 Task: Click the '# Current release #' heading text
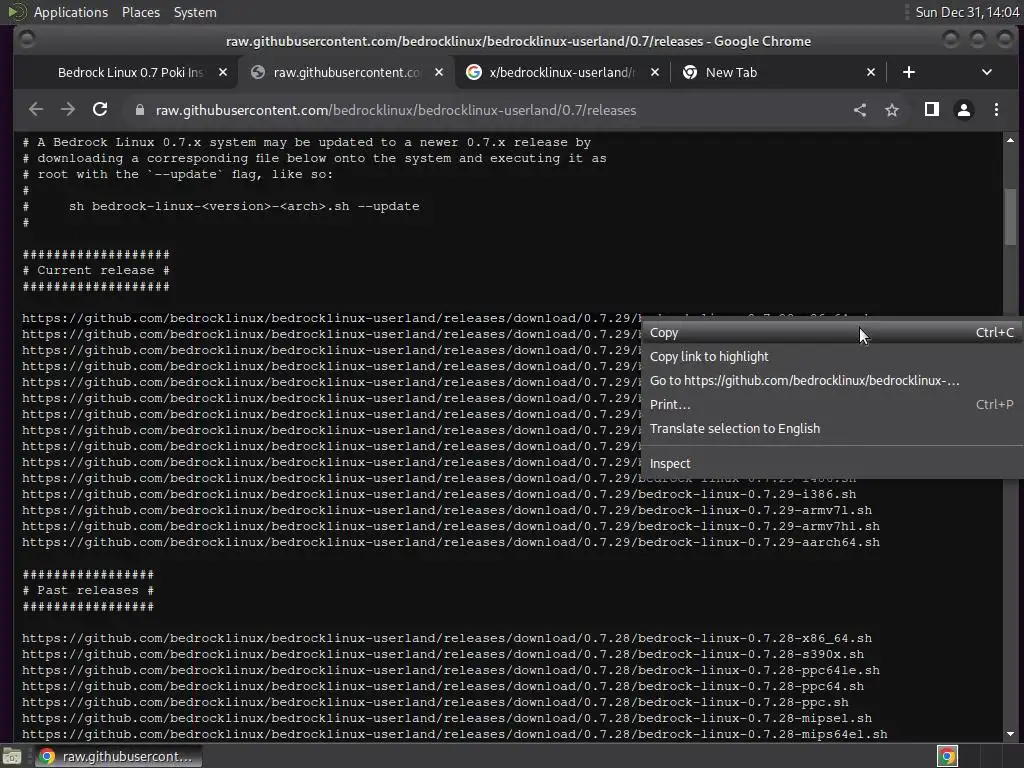[96, 270]
